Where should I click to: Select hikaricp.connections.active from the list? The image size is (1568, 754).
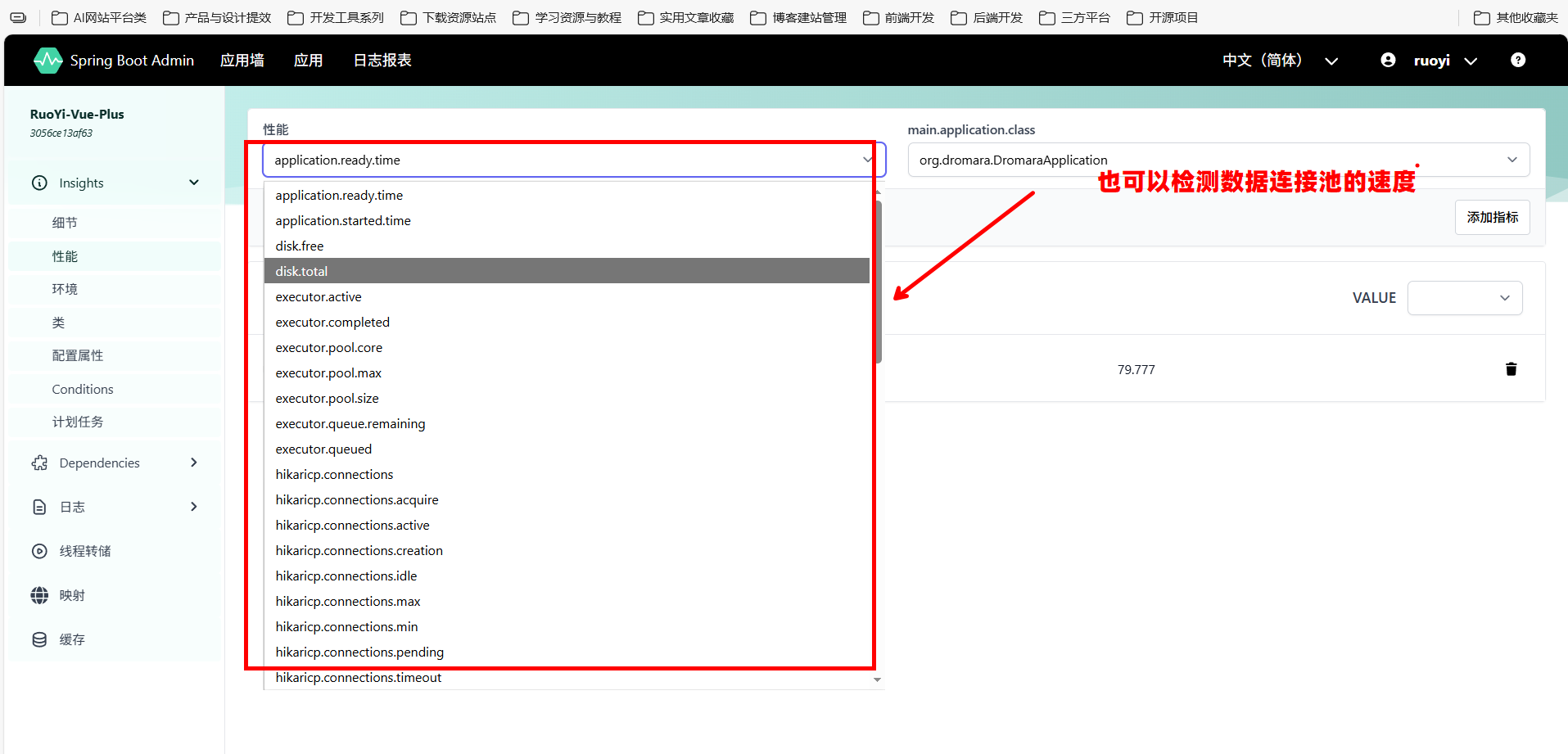[x=352, y=526]
